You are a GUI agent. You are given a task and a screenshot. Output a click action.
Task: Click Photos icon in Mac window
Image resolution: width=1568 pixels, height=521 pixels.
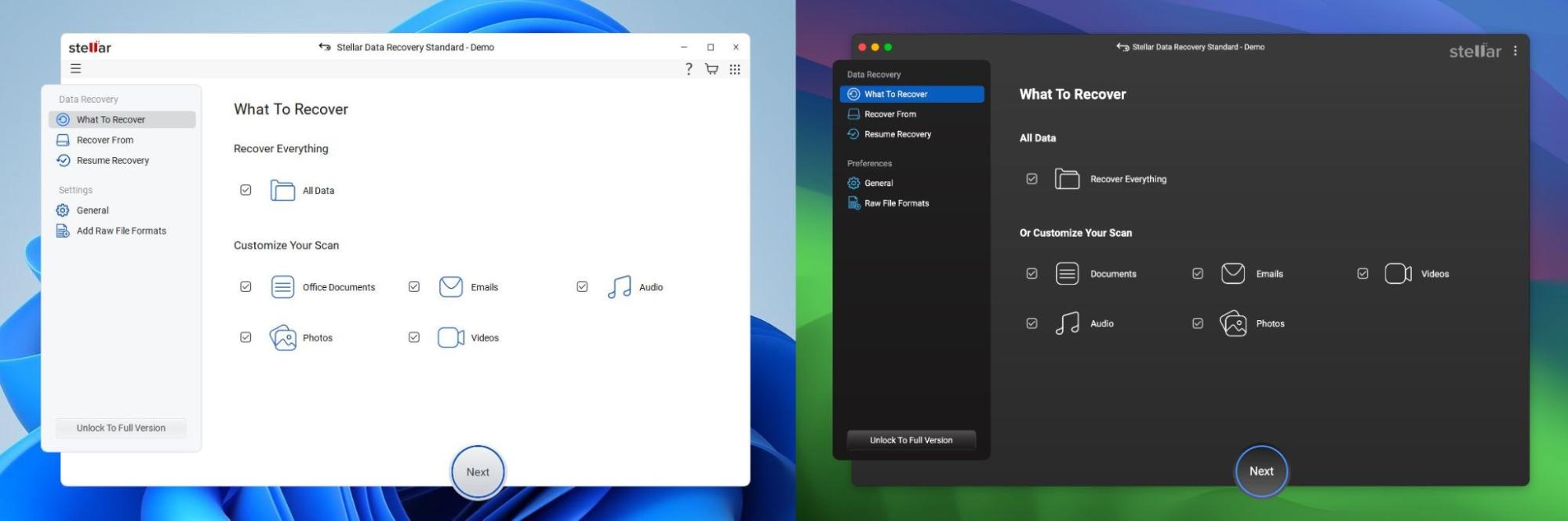pyautogui.click(x=1233, y=323)
